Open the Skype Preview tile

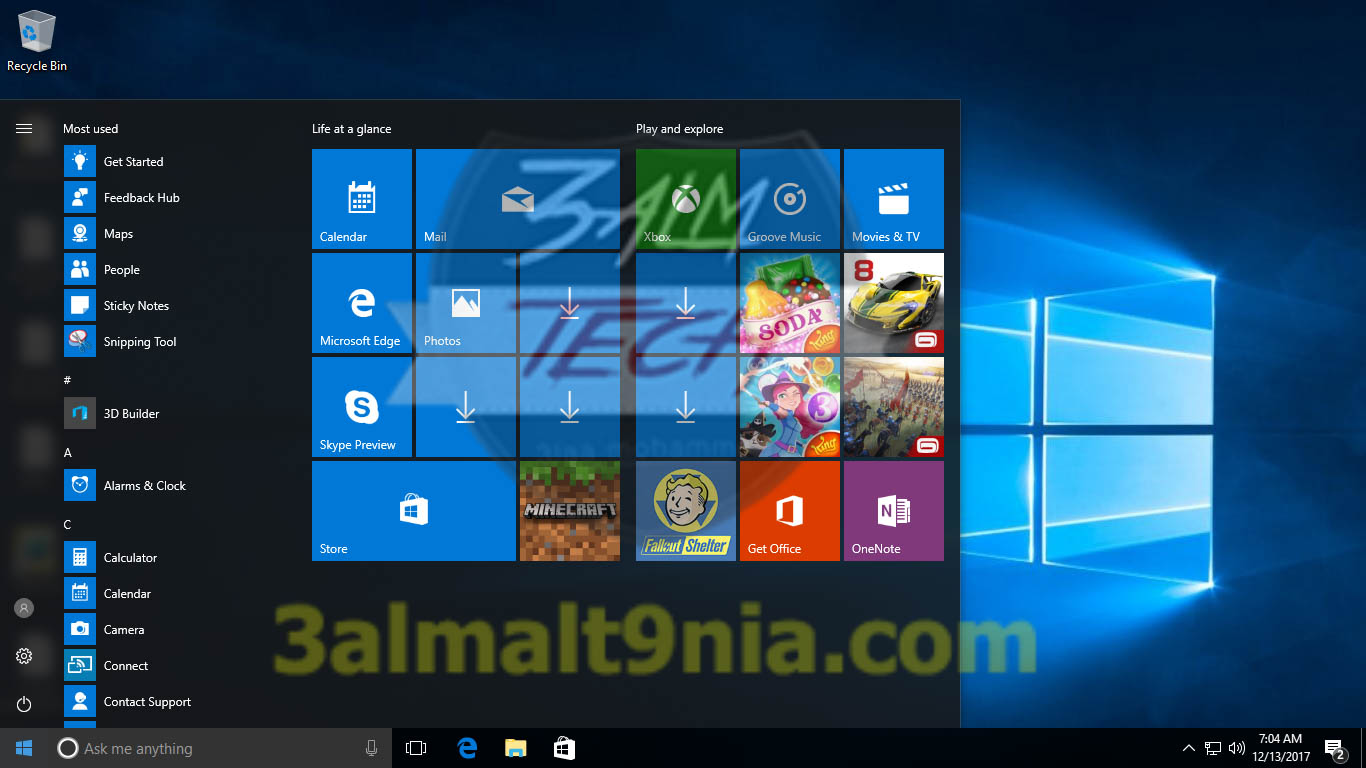click(x=362, y=407)
